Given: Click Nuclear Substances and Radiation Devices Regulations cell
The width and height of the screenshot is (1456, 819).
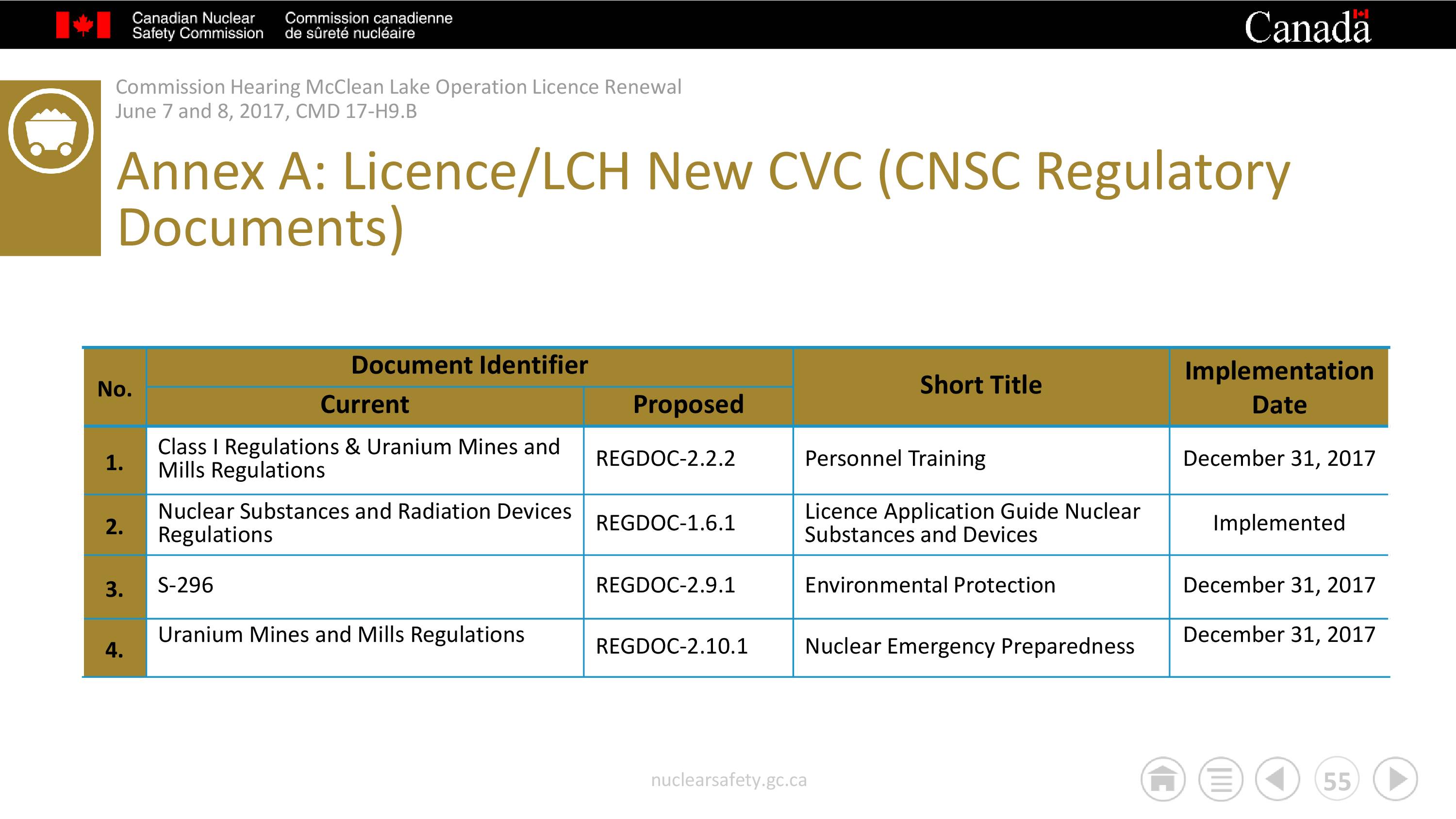Looking at the screenshot, I should tap(364, 524).
